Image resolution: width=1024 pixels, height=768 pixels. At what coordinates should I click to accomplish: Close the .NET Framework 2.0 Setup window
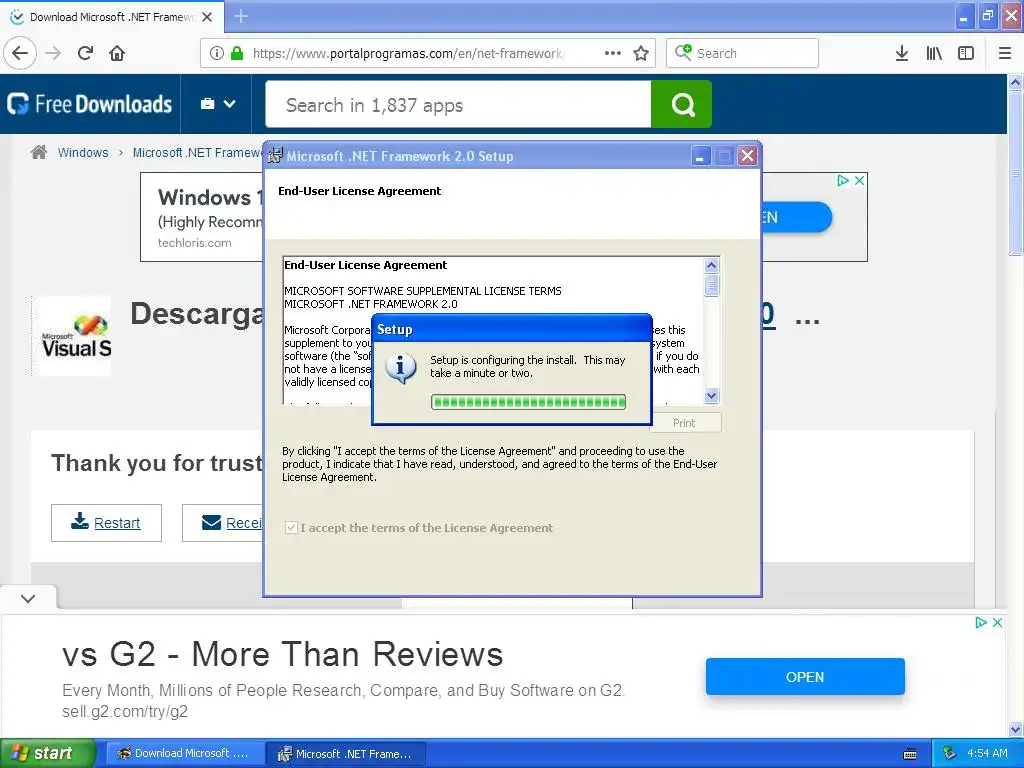pos(747,156)
